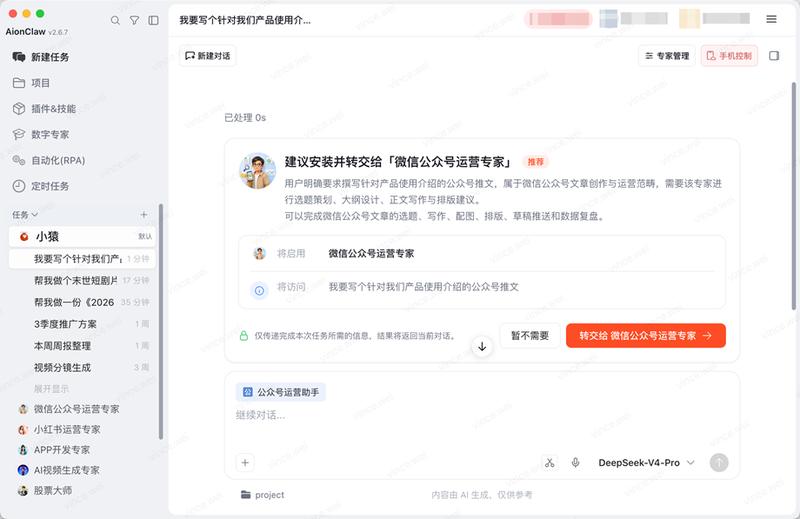
Task: Click the 推荐 tag badge
Action: tap(536, 162)
